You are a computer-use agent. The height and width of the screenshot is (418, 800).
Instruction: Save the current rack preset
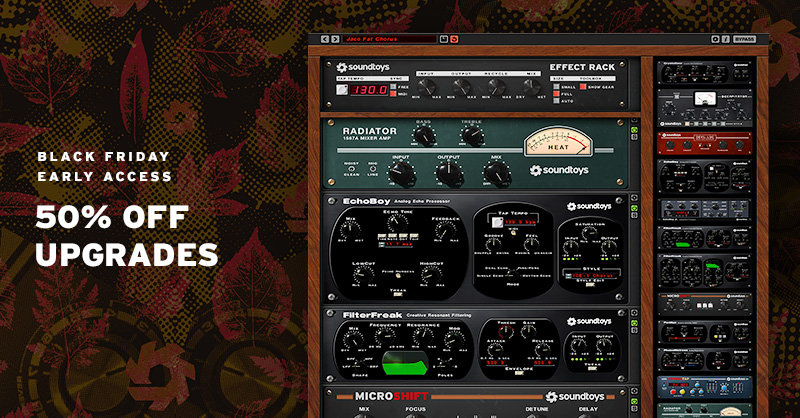[x=444, y=39]
